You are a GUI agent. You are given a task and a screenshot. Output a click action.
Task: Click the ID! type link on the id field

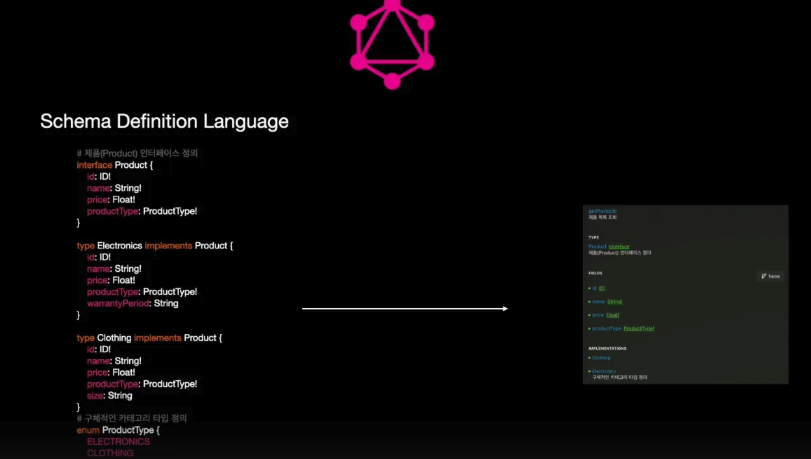click(602, 288)
